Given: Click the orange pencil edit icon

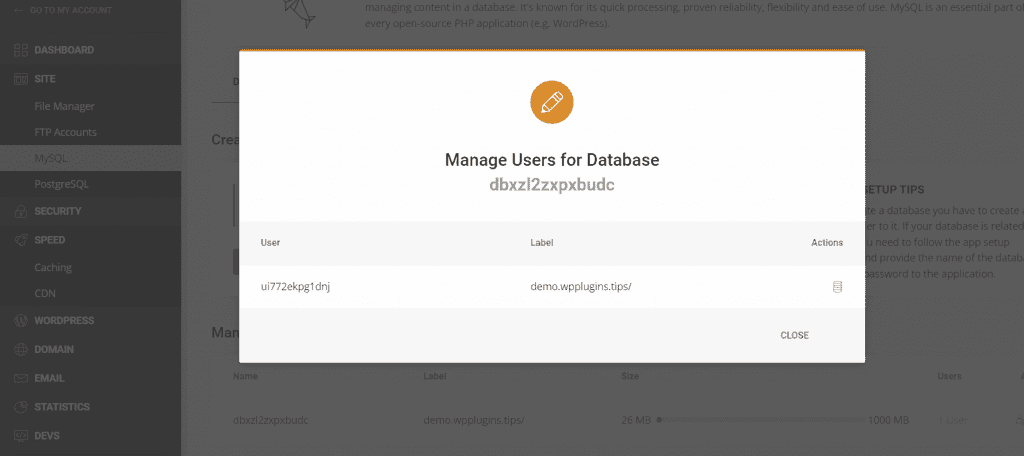Looking at the screenshot, I should [552, 103].
